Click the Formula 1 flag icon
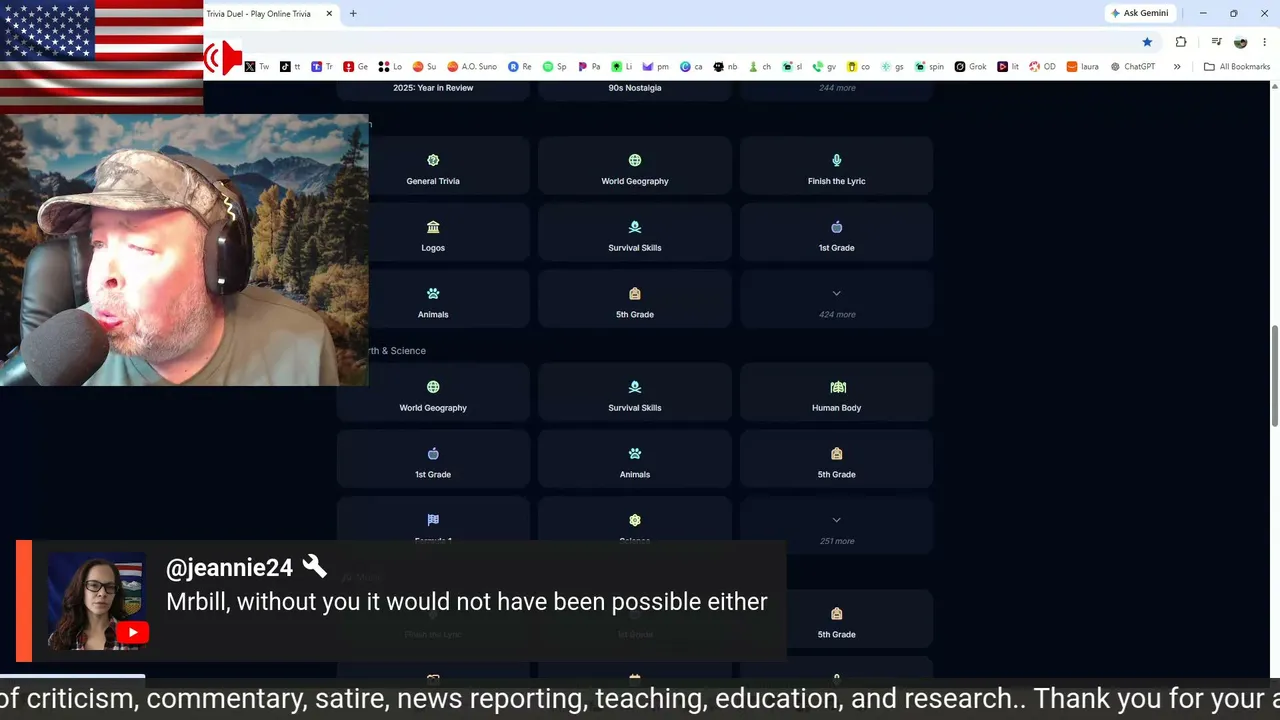The width and height of the screenshot is (1280, 720). tap(433, 520)
